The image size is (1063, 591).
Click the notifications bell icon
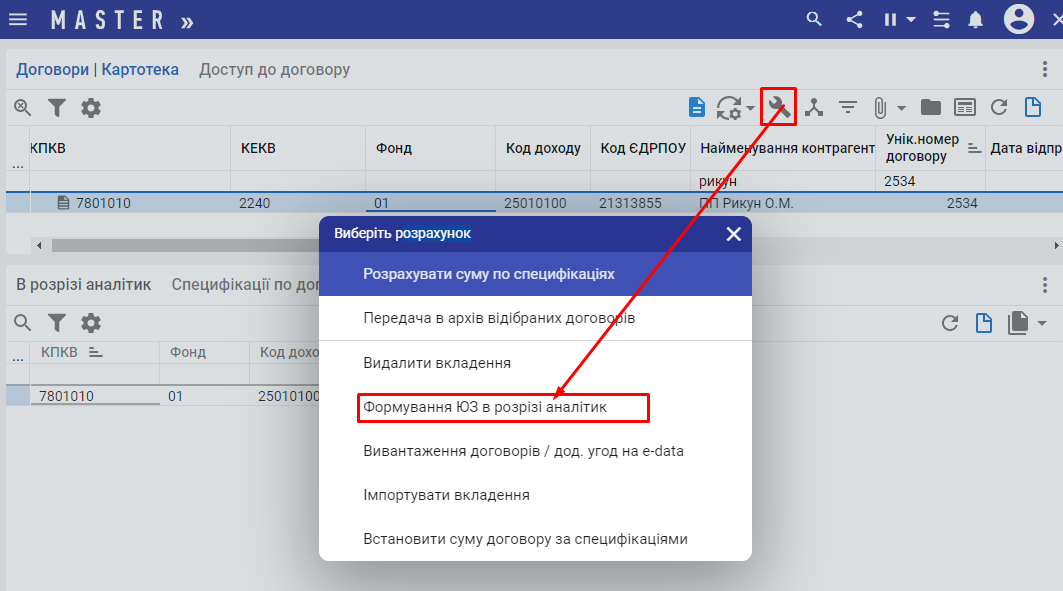975,20
